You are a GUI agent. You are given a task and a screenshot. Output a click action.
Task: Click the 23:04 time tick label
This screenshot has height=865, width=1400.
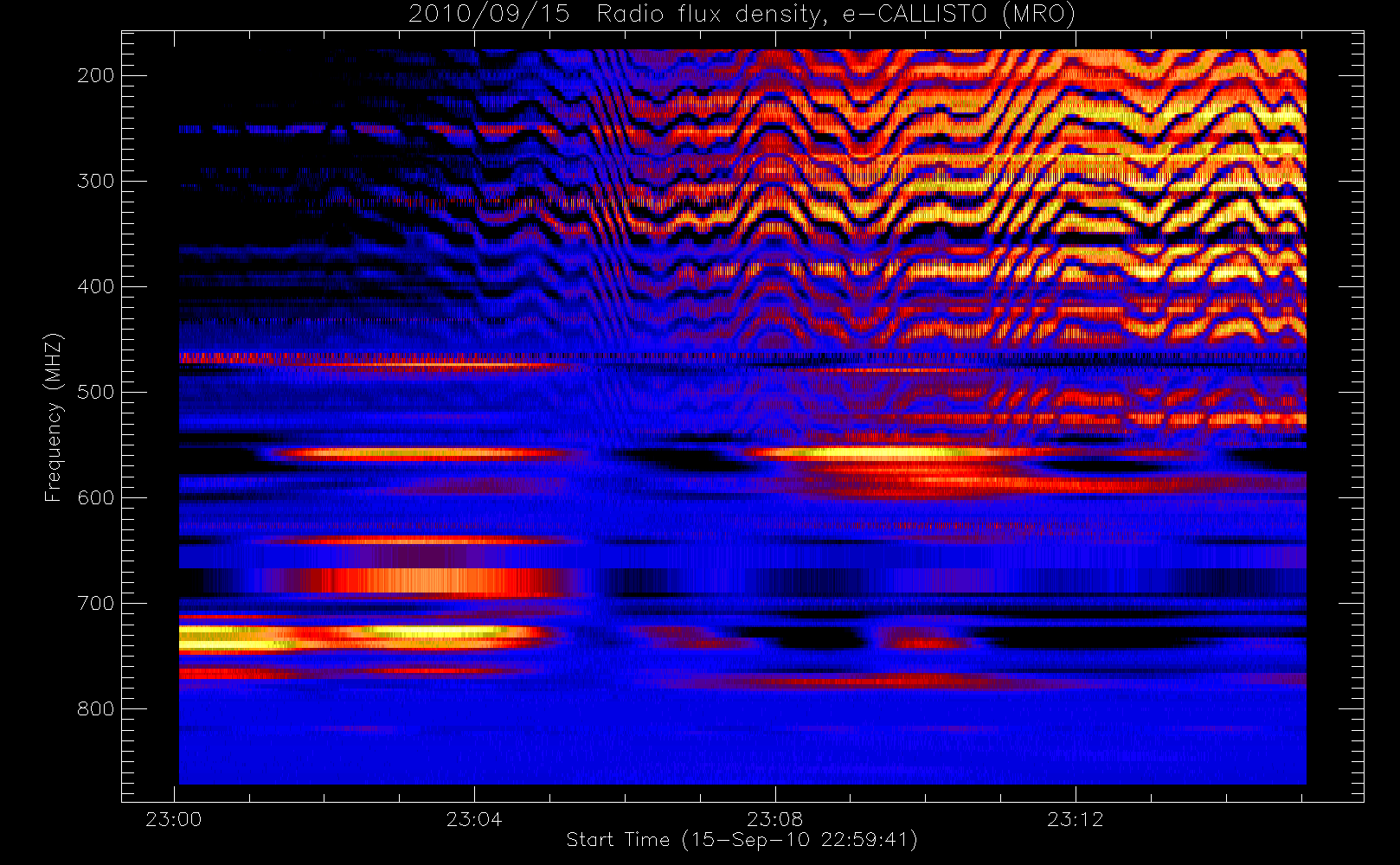[x=474, y=819]
